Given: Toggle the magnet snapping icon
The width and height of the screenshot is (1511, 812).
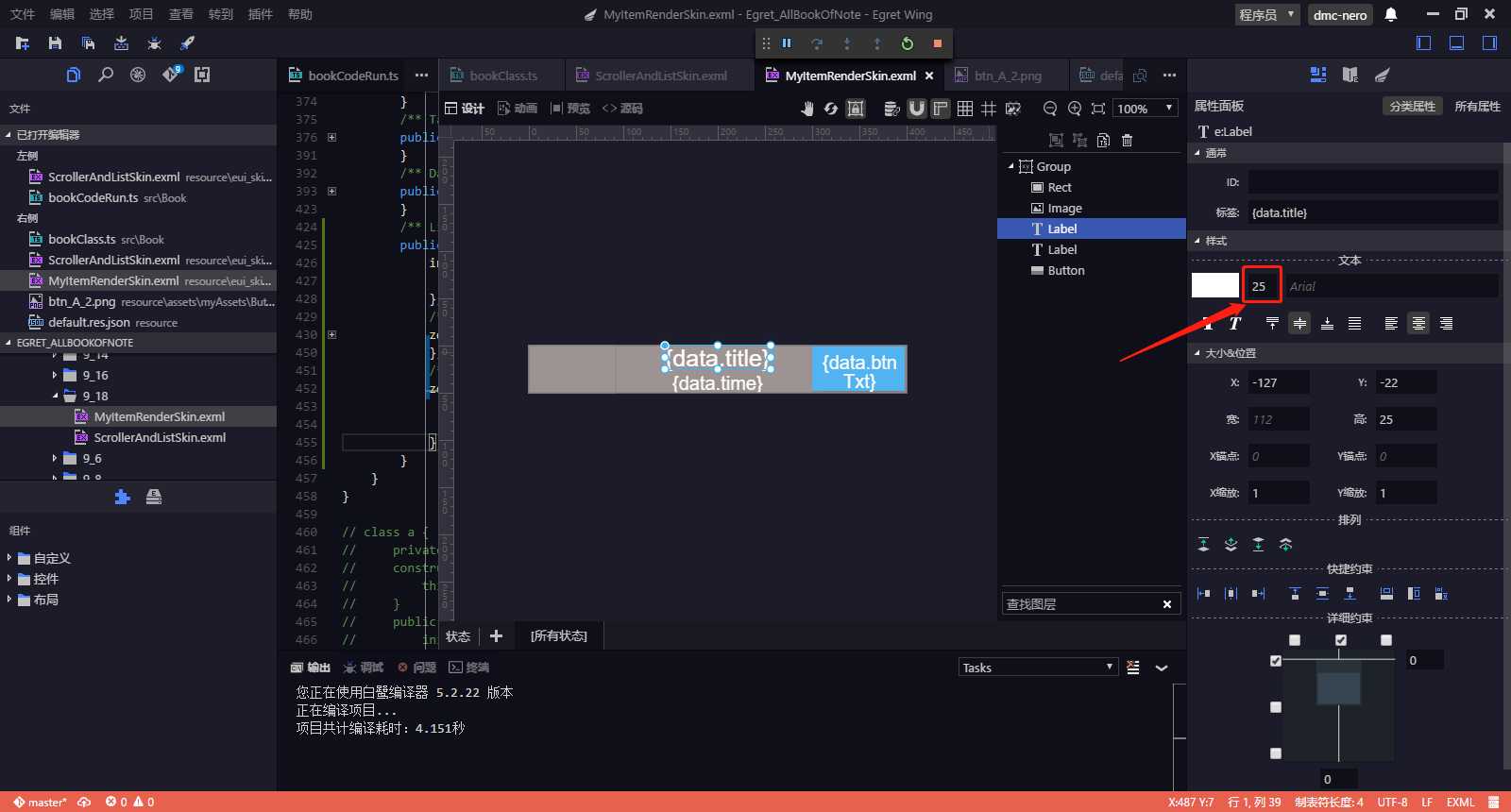Looking at the screenshot, I should [x=916, y=109].
